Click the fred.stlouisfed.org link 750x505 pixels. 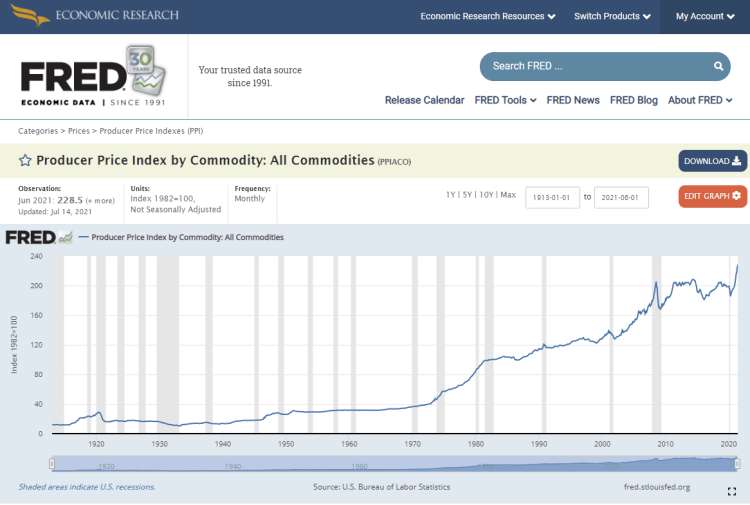pos(657,487)
